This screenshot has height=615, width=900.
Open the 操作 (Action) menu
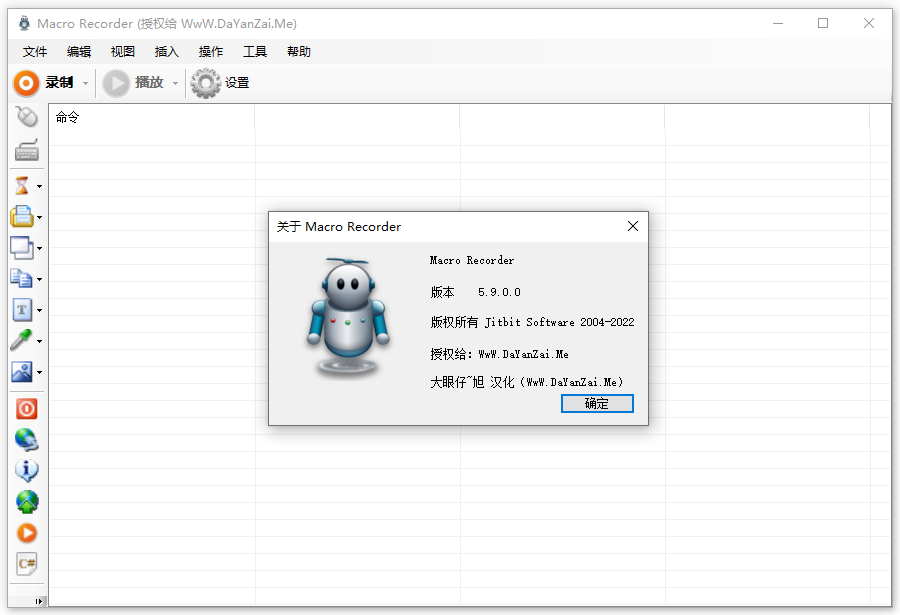[x=211, y=52]
